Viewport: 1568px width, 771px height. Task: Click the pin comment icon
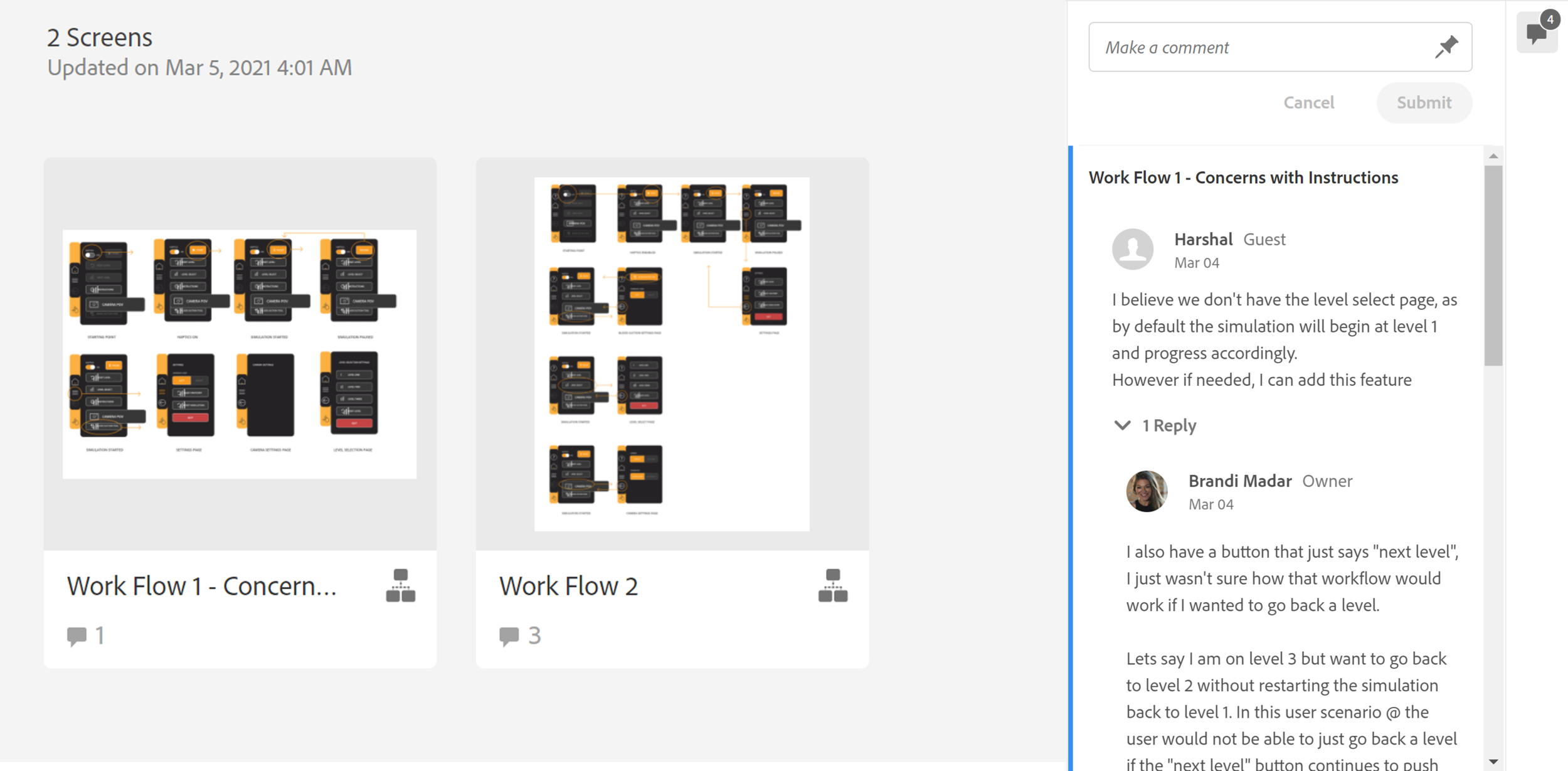click(1446, 47)
